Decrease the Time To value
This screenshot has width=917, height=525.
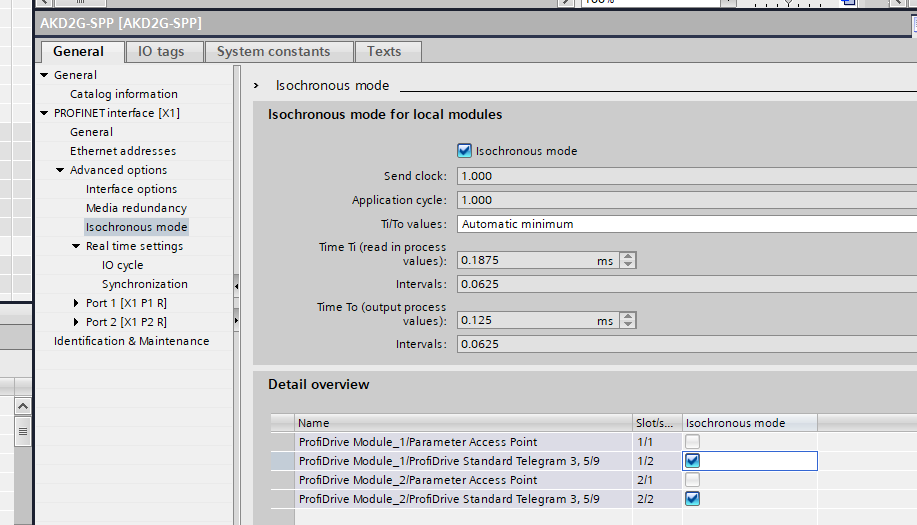point(628,324)
